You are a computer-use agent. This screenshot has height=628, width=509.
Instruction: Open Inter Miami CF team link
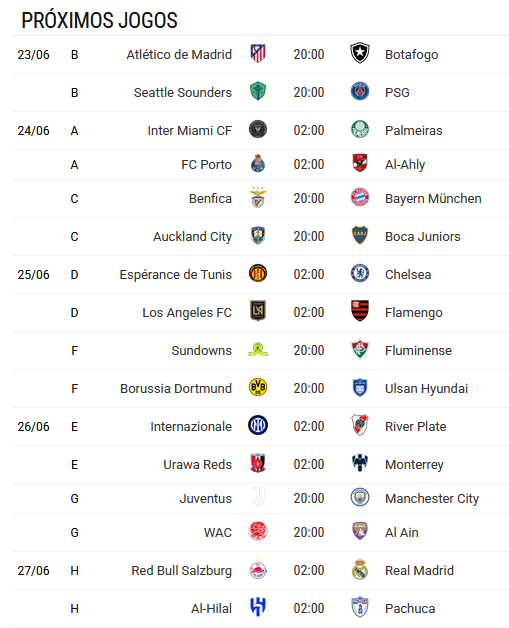[189, 131]
